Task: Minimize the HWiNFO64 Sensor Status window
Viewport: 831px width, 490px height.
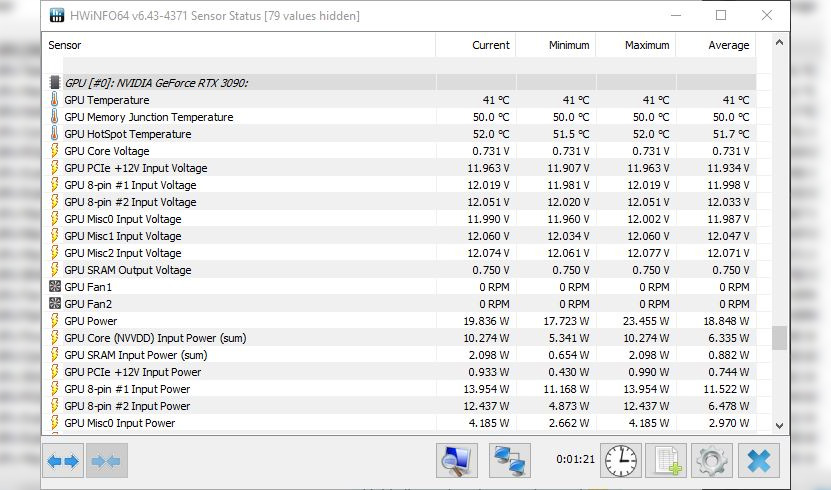Action: click(x=676, y=15)
